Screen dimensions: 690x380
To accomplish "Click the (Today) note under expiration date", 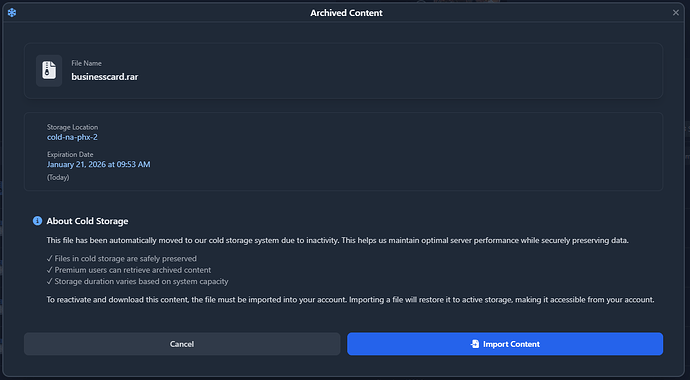I will [58, 177].
